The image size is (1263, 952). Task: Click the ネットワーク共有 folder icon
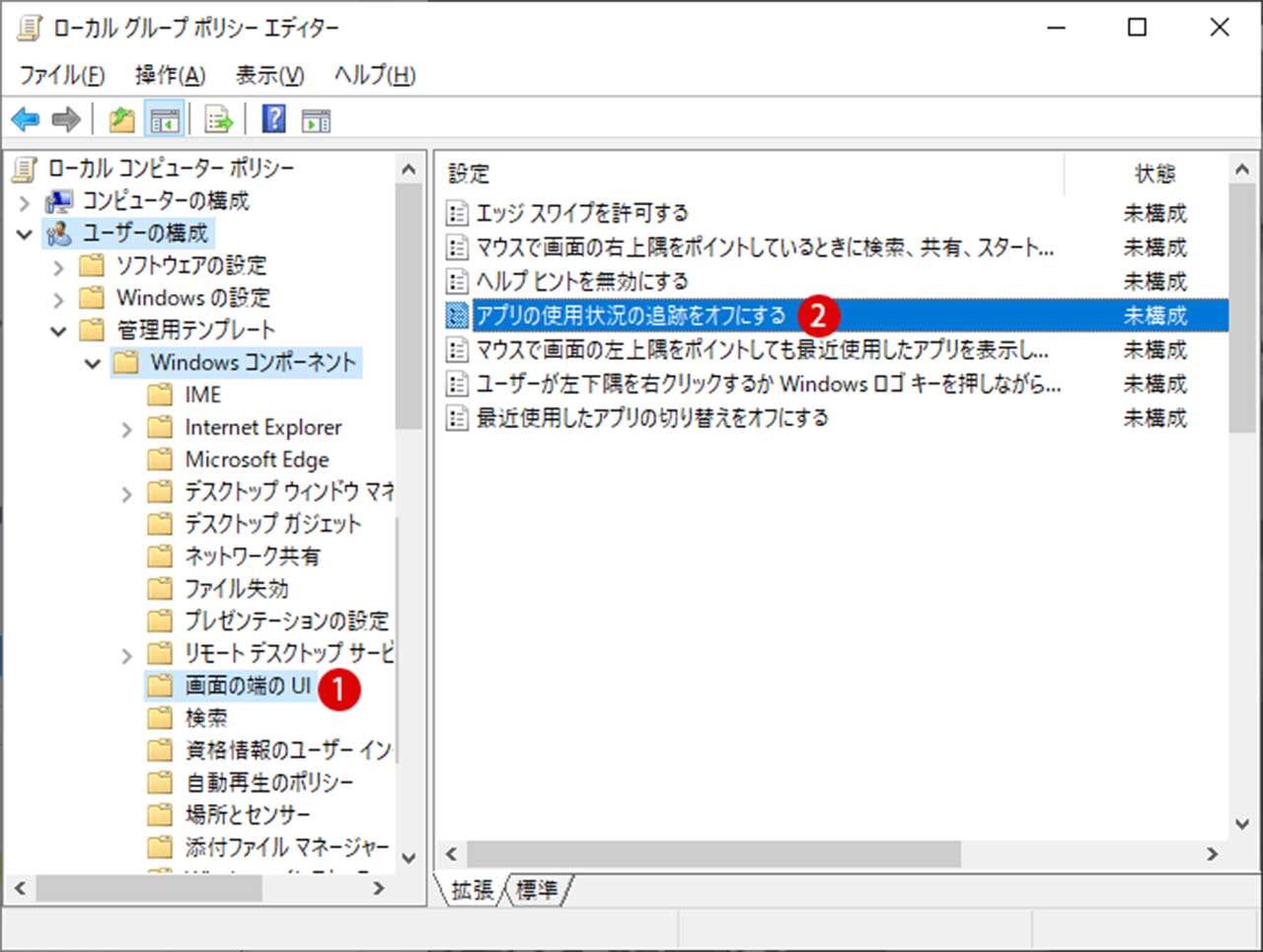[160, 556]
